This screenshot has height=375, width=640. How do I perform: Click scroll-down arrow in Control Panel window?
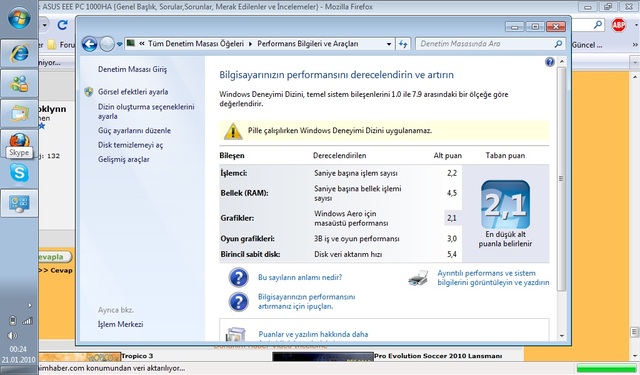pyautogui.click(x=562, y=335)
